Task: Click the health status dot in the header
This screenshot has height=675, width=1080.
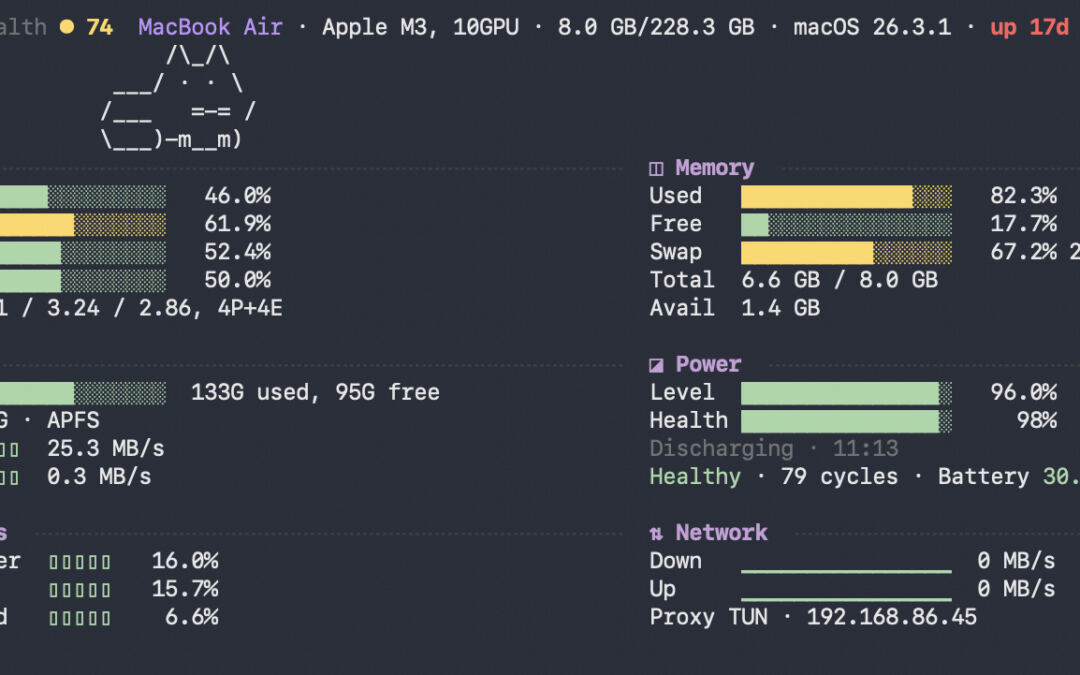Action: pyautogui.click(x=65, y=27)
